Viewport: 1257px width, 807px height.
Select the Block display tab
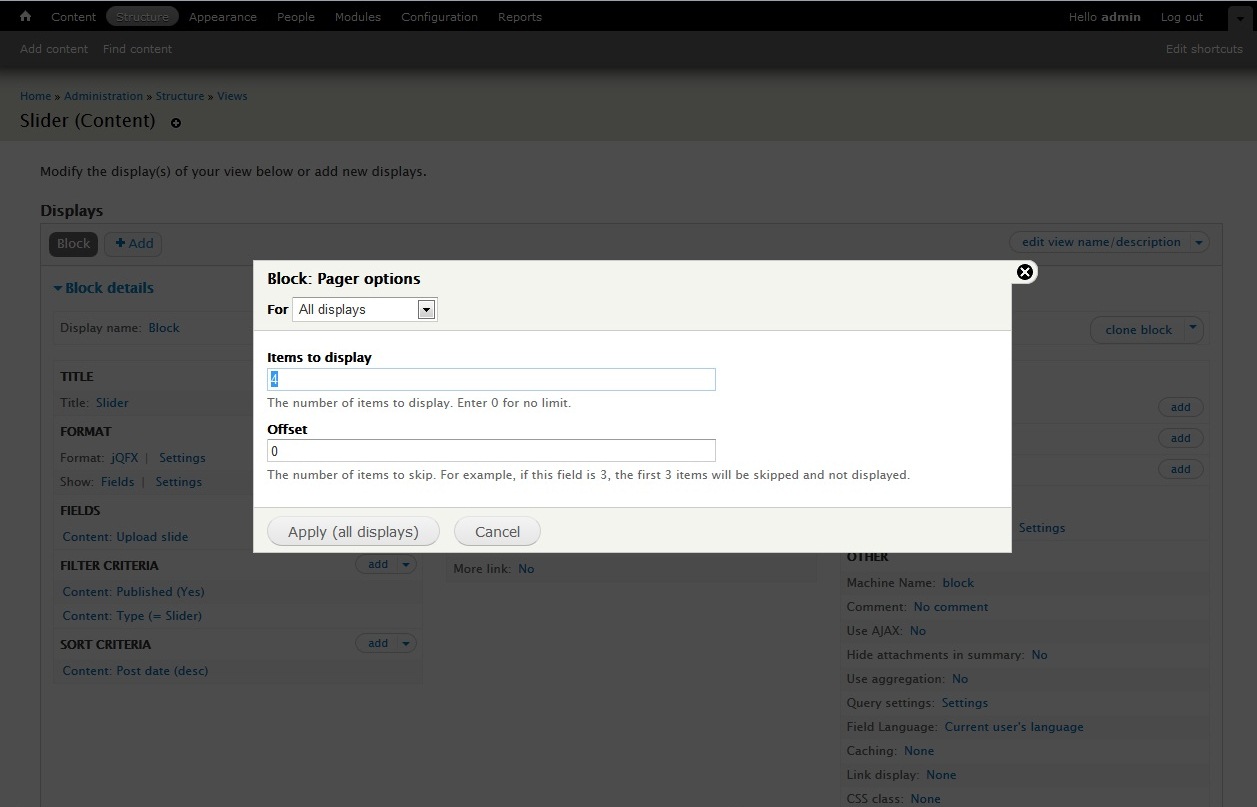pyautogui.click(x=73, y=243)
